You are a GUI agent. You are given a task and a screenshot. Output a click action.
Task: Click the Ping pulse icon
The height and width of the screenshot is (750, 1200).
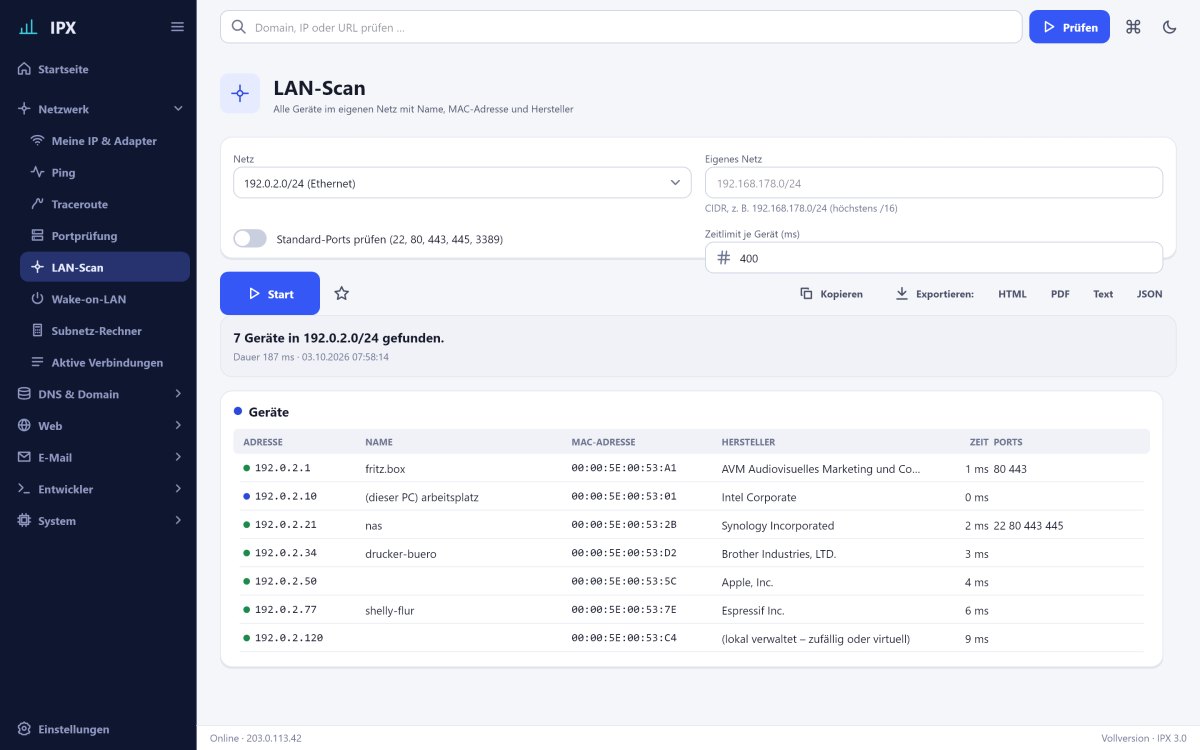click(x=37, y=172)
